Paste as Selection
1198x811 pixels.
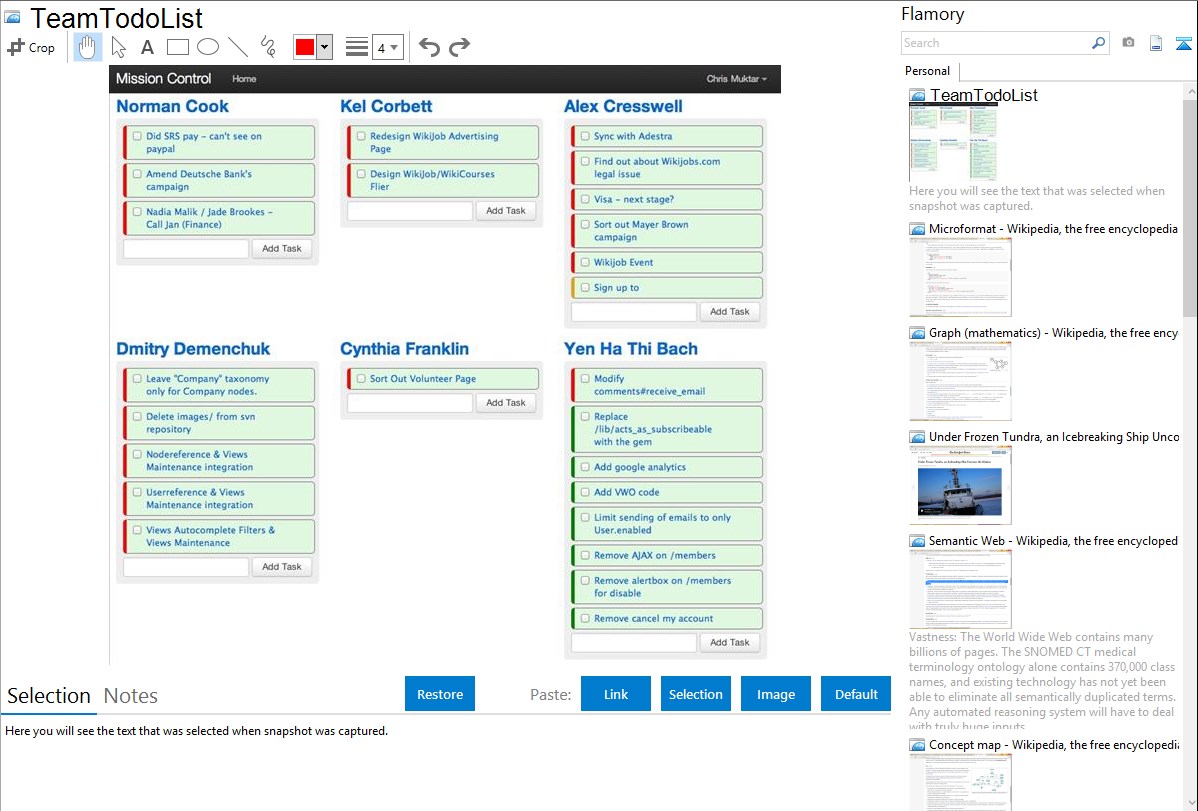click(695, 694)
